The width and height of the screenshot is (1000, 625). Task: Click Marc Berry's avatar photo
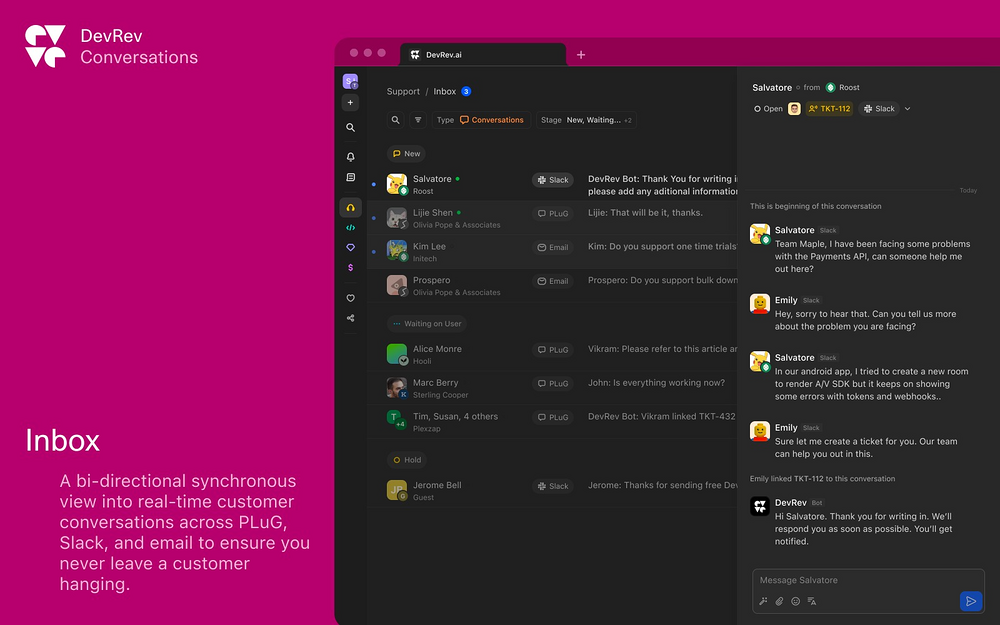pos(397,388)
